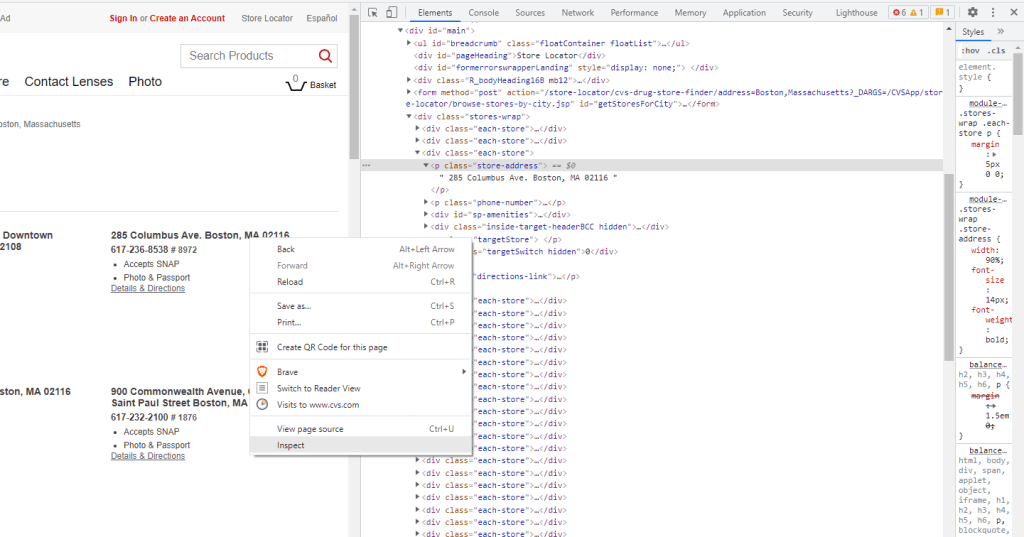This screenshot has width=1024, height=537.
Task: Click the Sign In link
Action: tap(123, 18)
